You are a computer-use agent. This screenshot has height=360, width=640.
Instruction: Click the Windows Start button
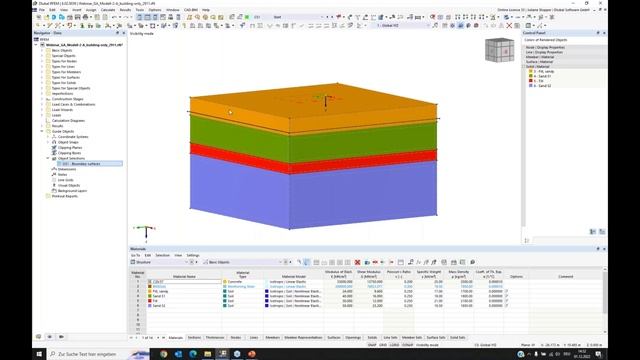coord(39,354)
